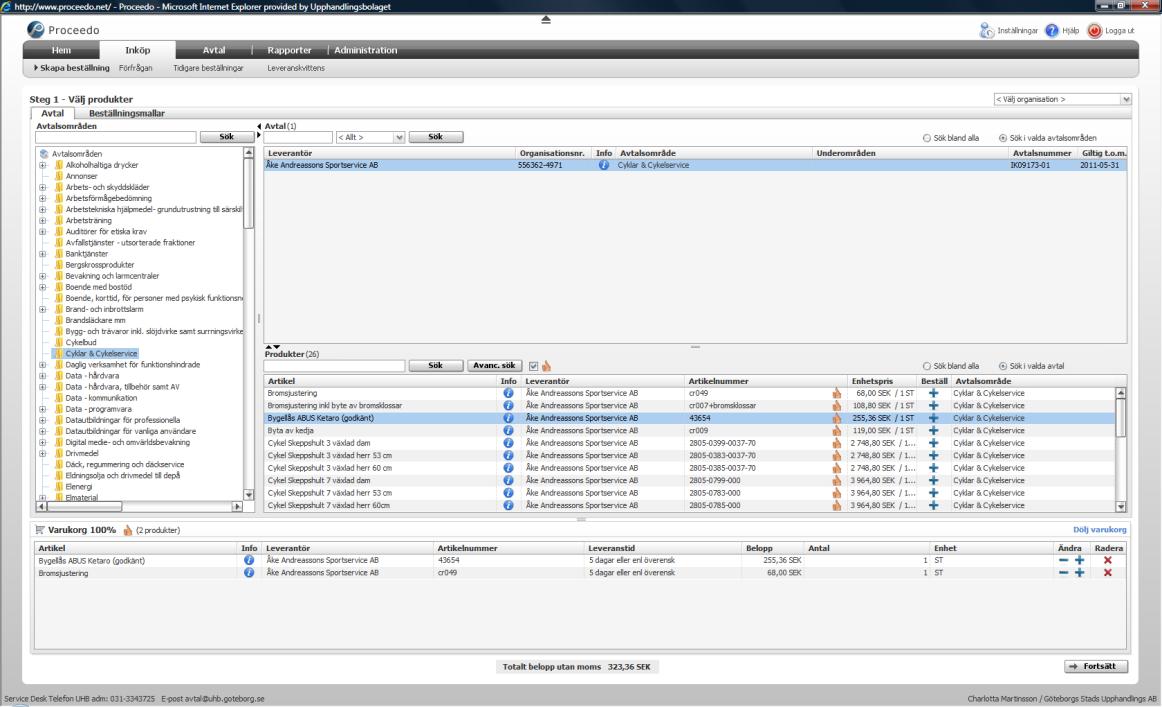The image size is (1162, 707).
Task: Click the Varukorg shopping cart icon
Action: tap(40, 530)
